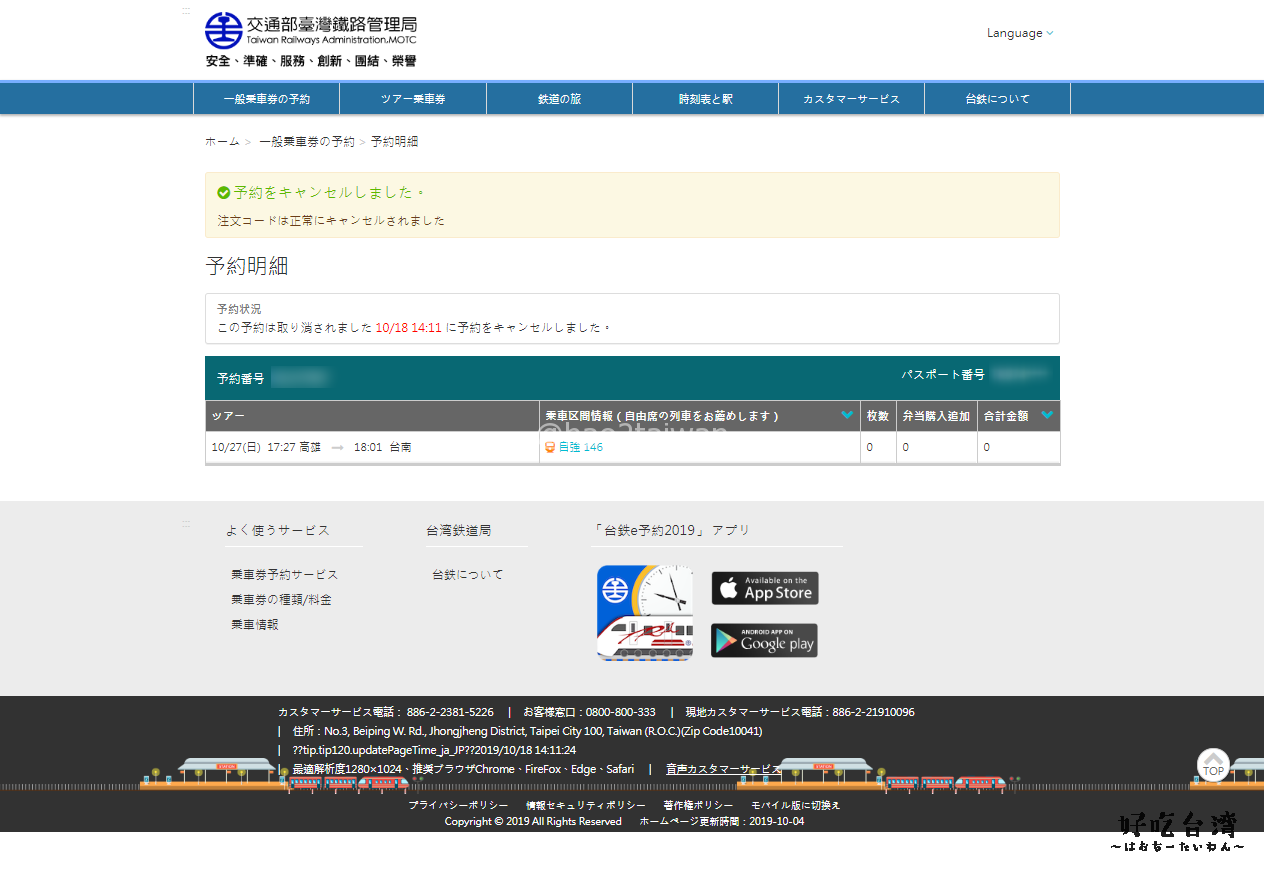Open the ツアー乗車券 menu
The width and height of the screenshot is (1264, 872).
[413, 99]
